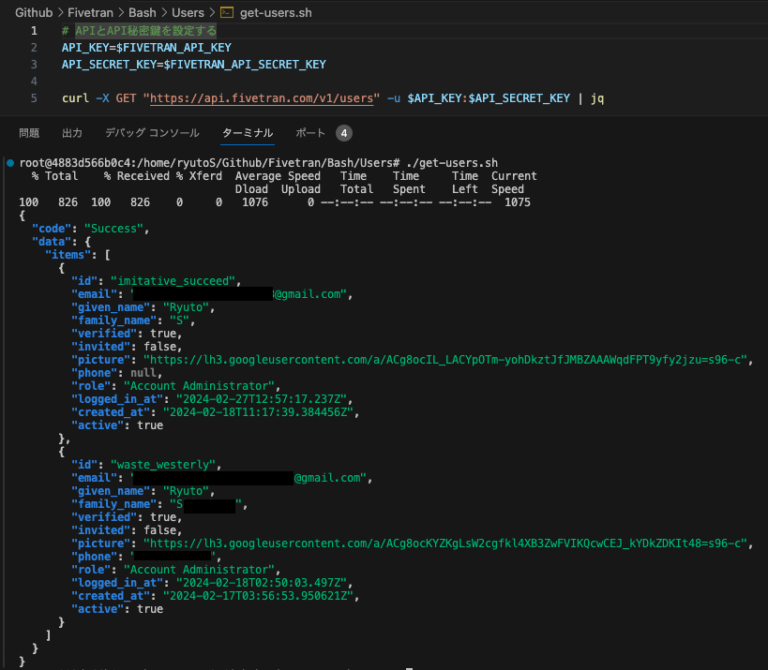The image size is (768, 670).
Task: Place cursor on the API_SECRET_KEY assignment line
Action: click(193, 64)
